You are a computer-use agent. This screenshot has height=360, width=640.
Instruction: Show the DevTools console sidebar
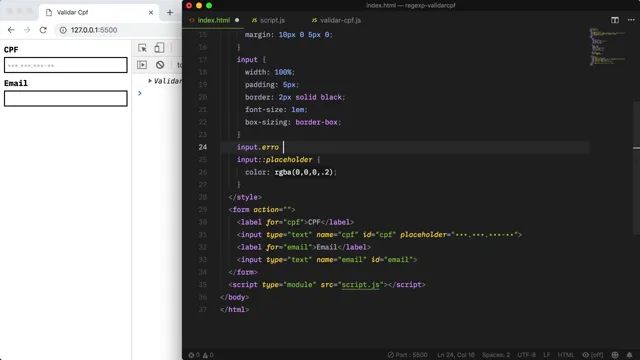tap(142, 64)
